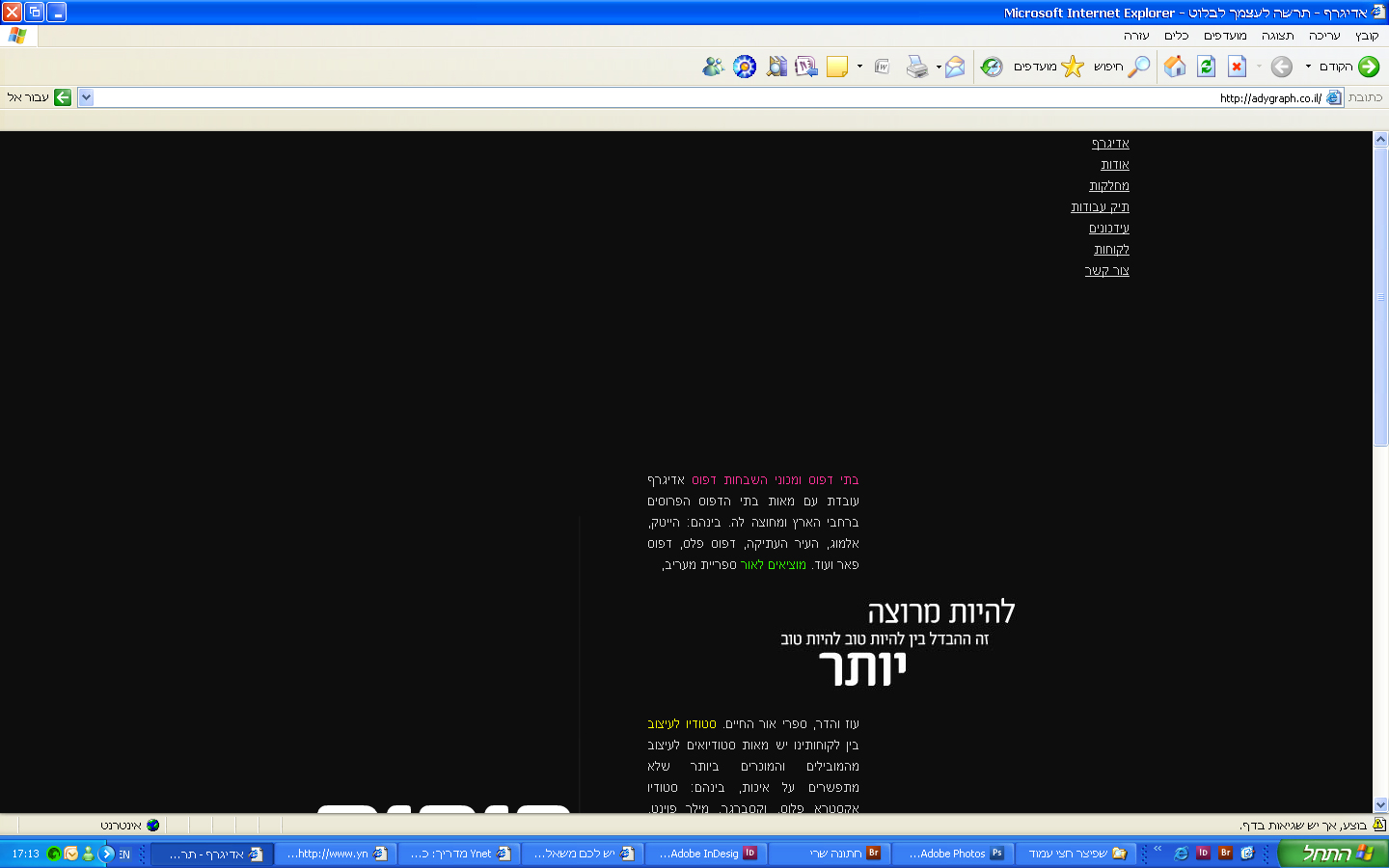Click the Internet zone globe icon

click(152, 825)
